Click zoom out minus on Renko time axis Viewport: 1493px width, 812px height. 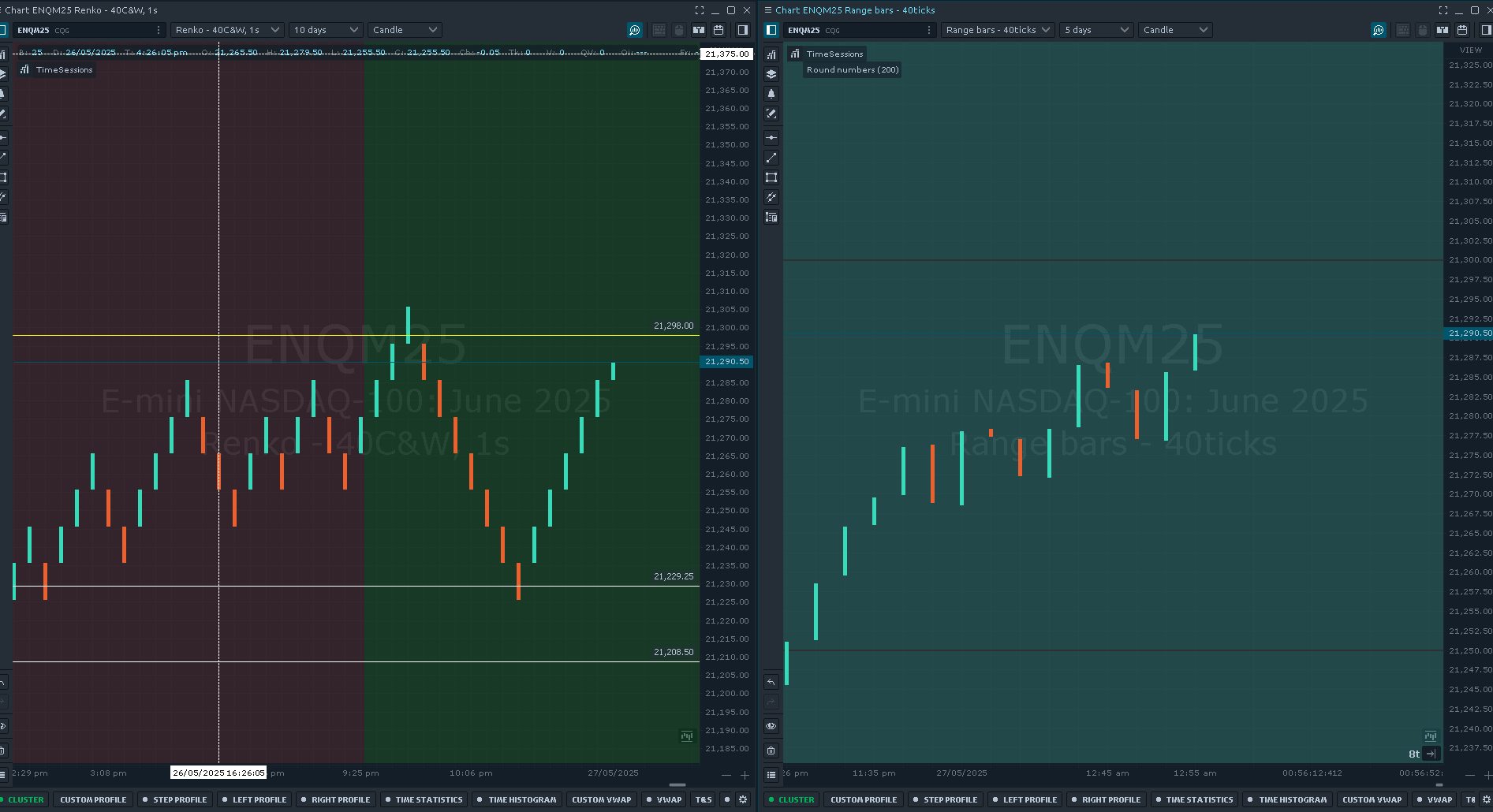tap(726, 775)
